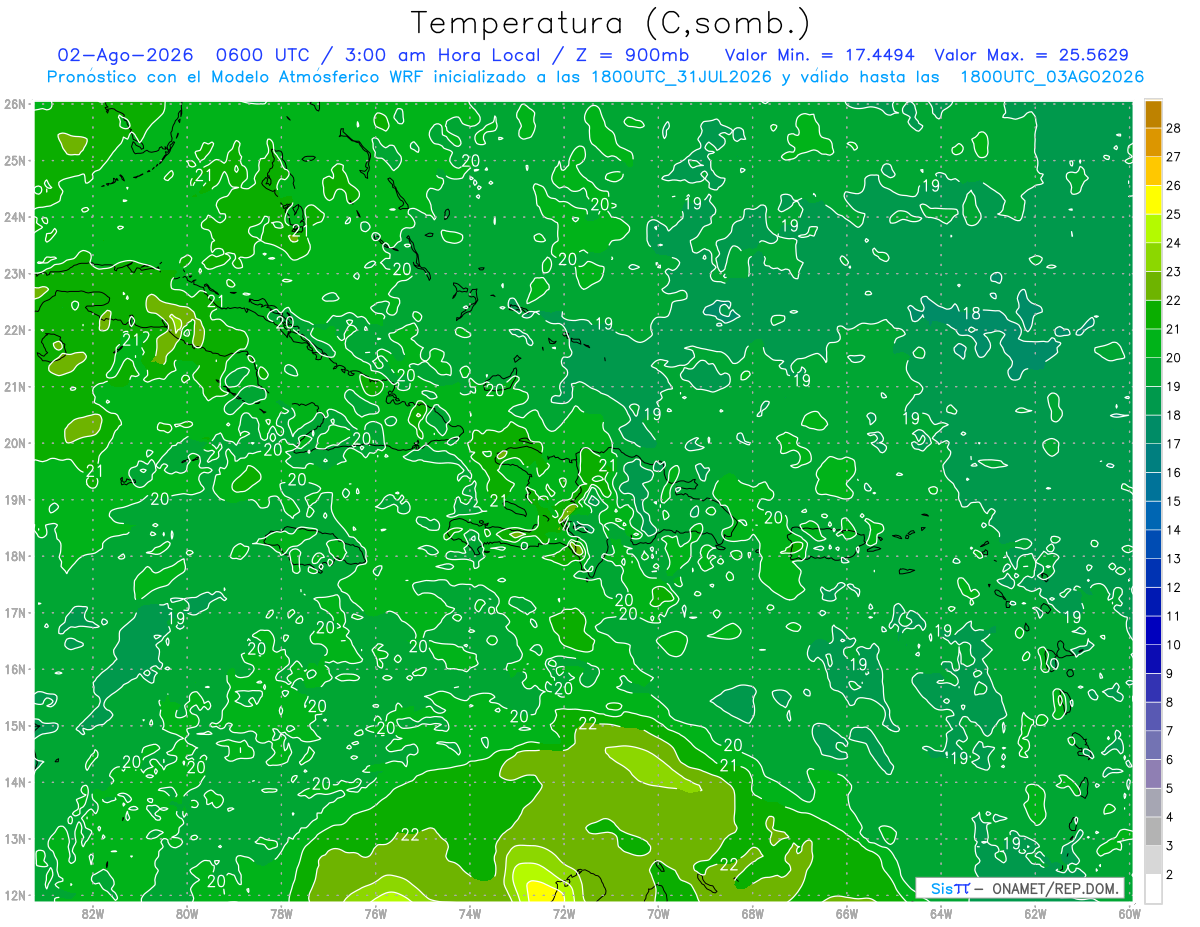The height and width of the screenshot is (927, 1200).
Task: Click the "66W" longitude axis label
Action: pyautogui.click(x=847, y=913)
